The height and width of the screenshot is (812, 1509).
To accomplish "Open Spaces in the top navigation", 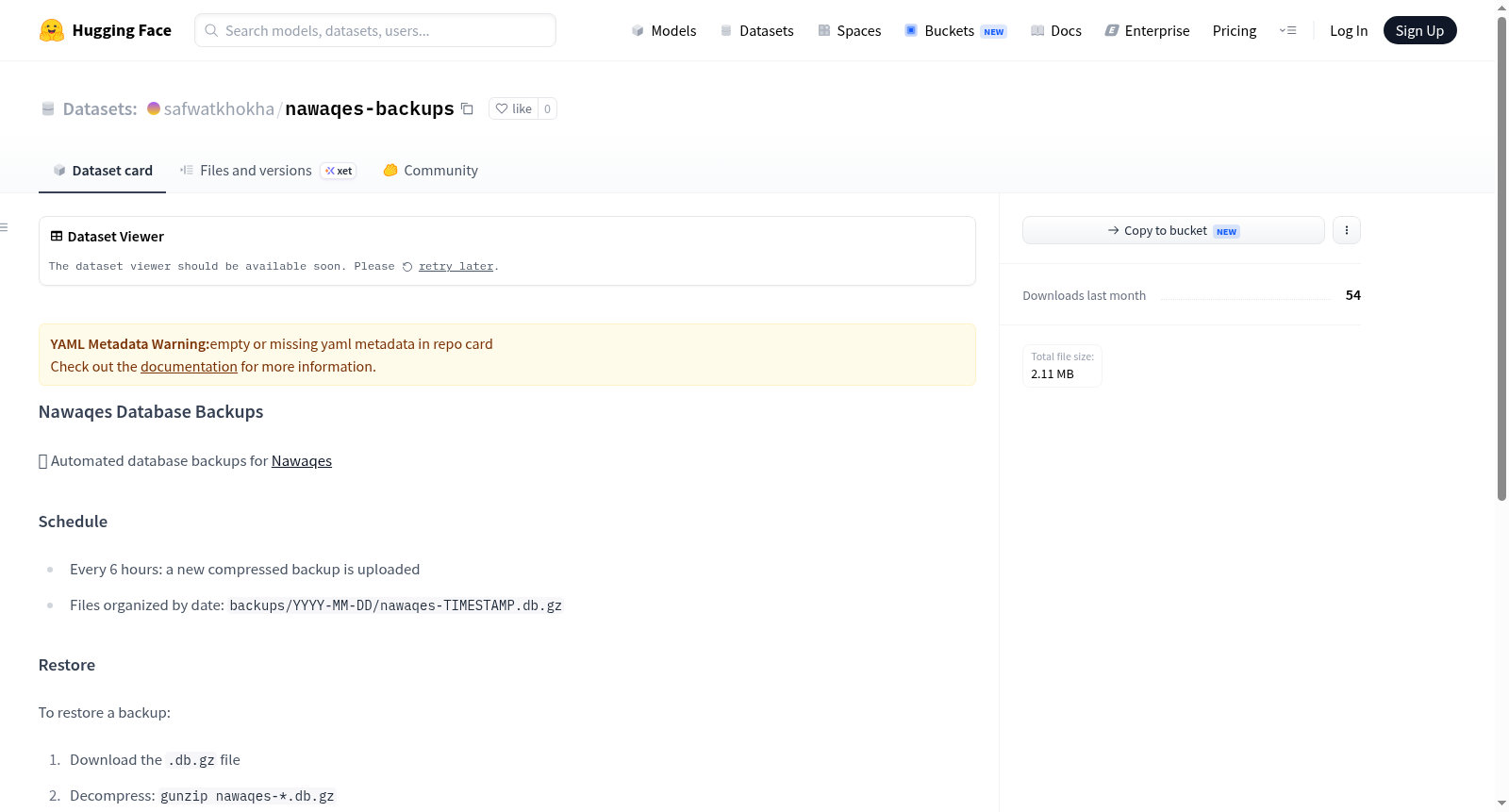I will coord(850,30).
